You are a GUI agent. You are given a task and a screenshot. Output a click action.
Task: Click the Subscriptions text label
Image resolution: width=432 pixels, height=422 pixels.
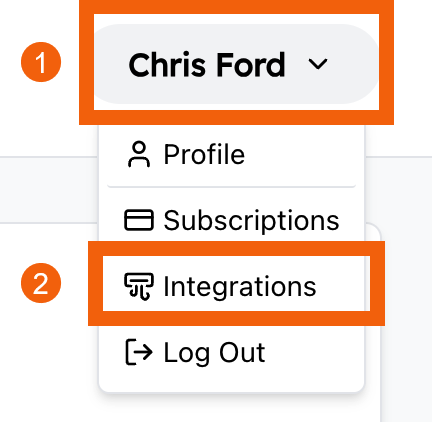point(252,221)
